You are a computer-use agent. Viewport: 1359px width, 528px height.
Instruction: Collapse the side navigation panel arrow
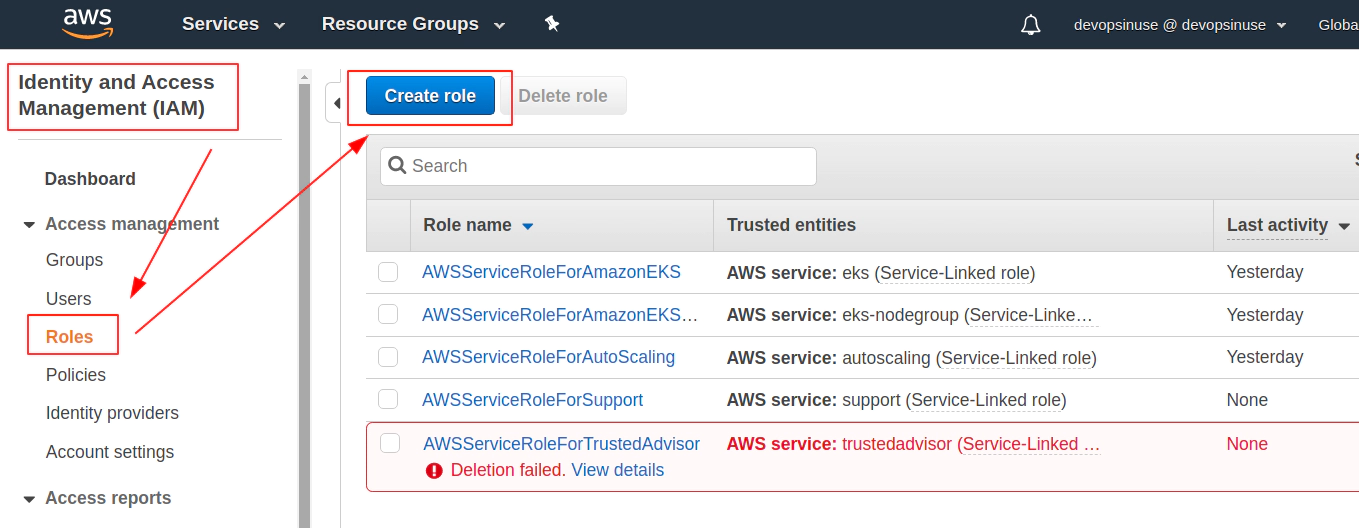pos(336,103)
